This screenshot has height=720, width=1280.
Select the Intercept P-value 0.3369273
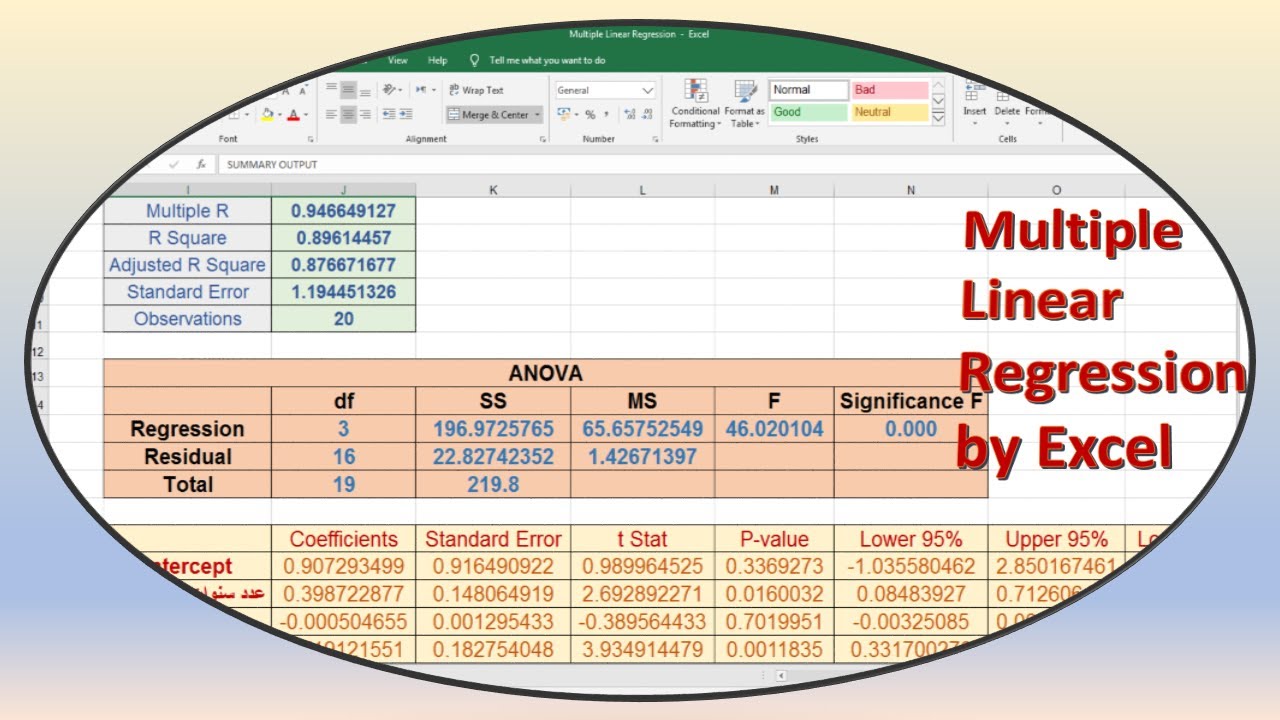pyautogui.click(x=774, y=566)
